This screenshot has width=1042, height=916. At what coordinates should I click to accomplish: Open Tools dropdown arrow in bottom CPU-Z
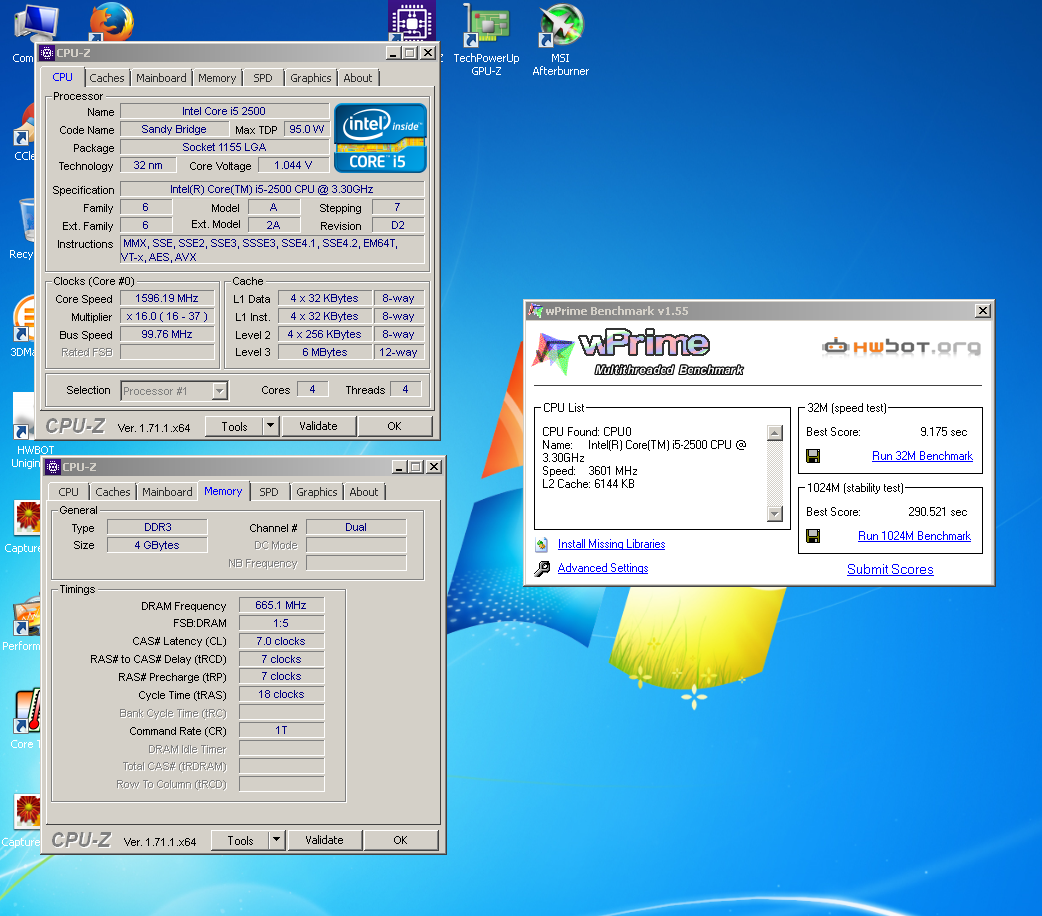276,840
